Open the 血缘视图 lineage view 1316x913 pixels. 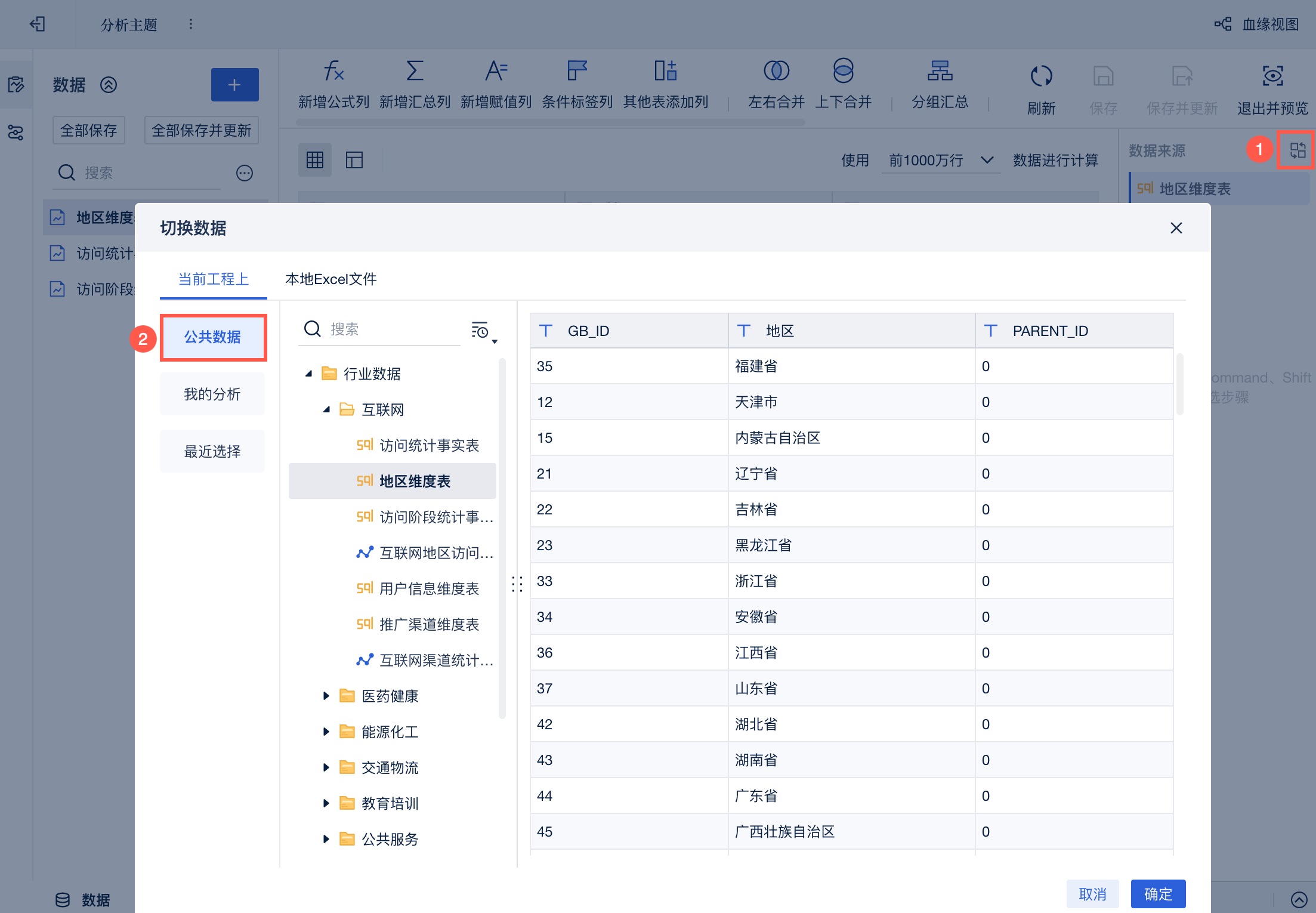tap(1258, 24)
